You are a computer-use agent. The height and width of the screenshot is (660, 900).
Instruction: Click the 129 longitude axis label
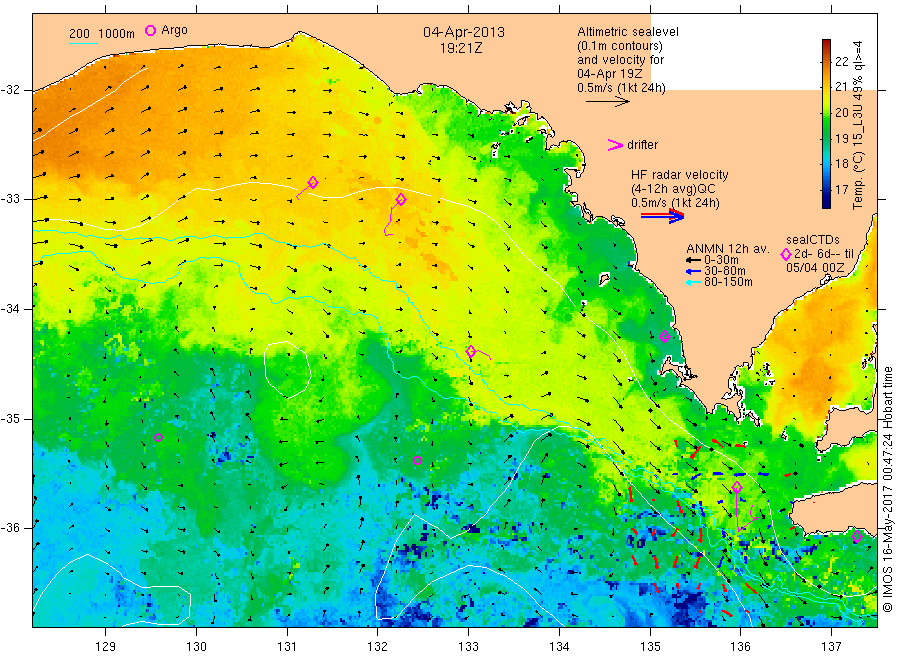pos(106,647)
